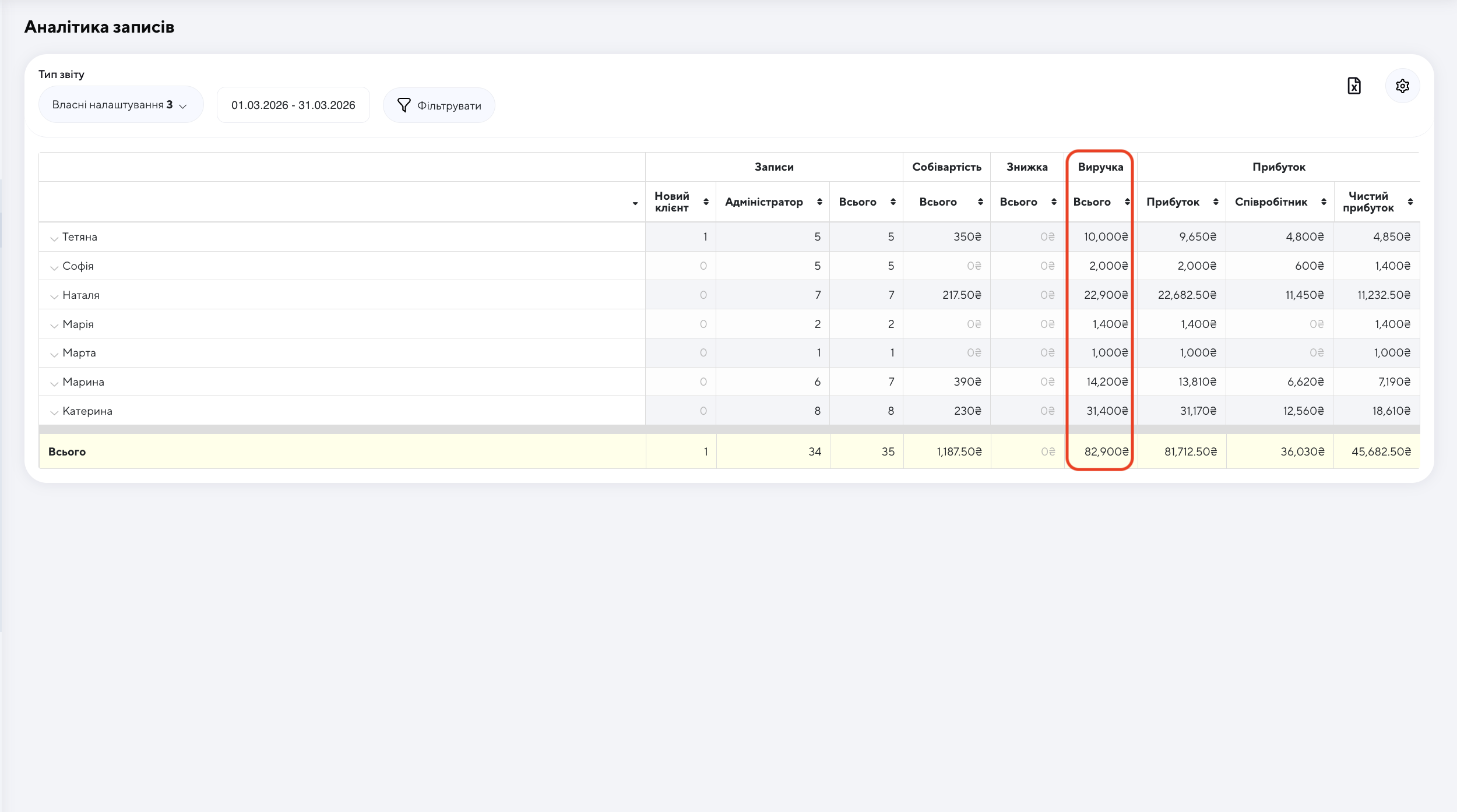Viewport: 1457px width, 812px height.
Task: Expand the Софія row
Action: (x=54, y=267)
